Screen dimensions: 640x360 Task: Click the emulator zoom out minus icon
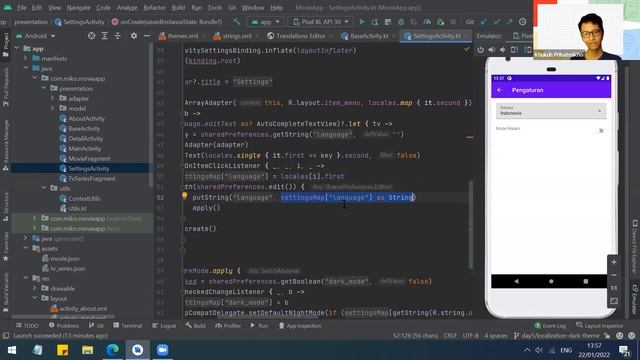[x=613, y=275]
